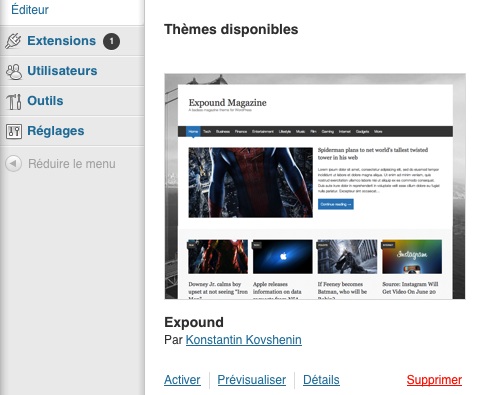
Task: Activate the Expound theme via Activer
Action: coord(182,380)
